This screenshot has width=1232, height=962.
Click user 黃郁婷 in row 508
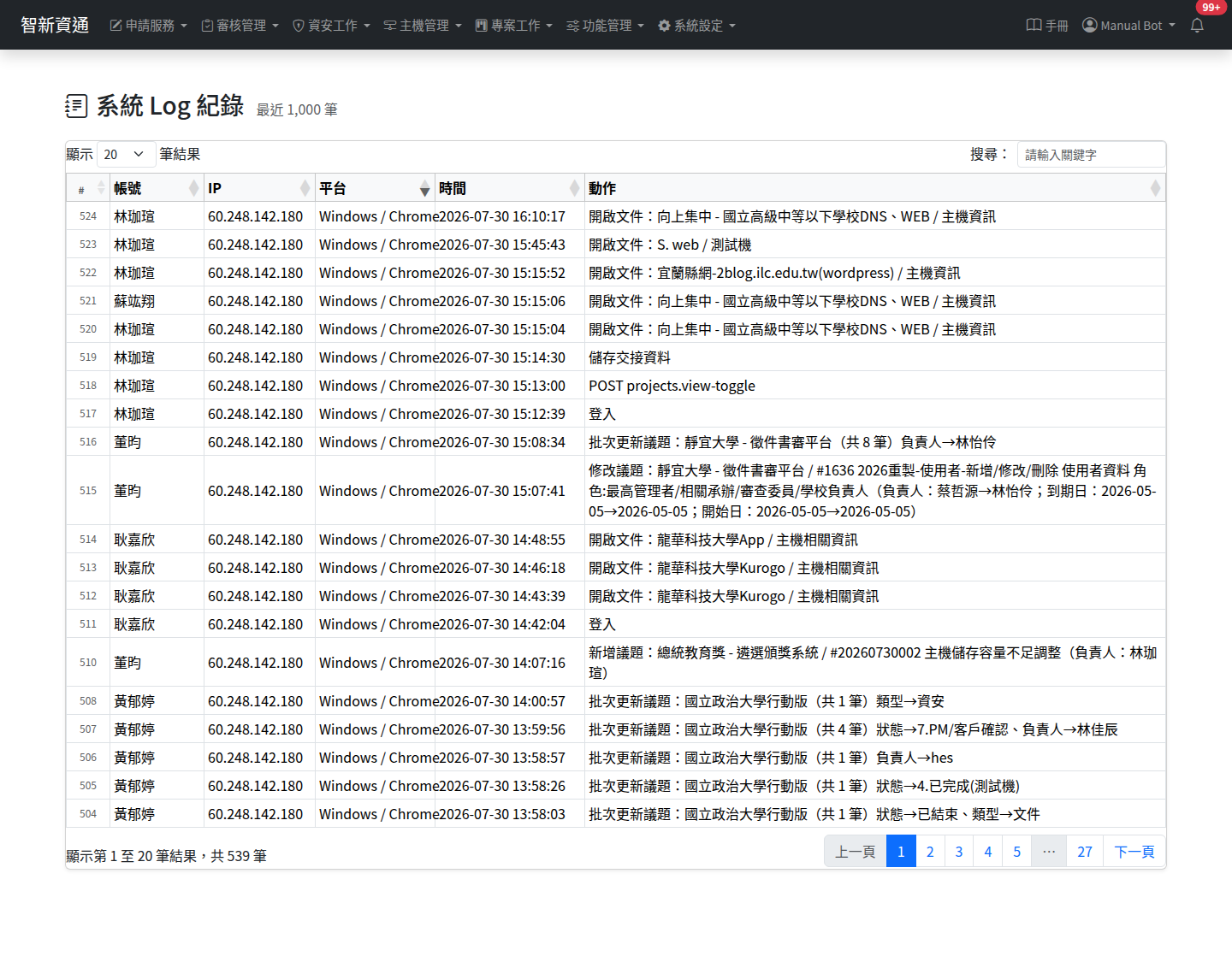point(134,701)
